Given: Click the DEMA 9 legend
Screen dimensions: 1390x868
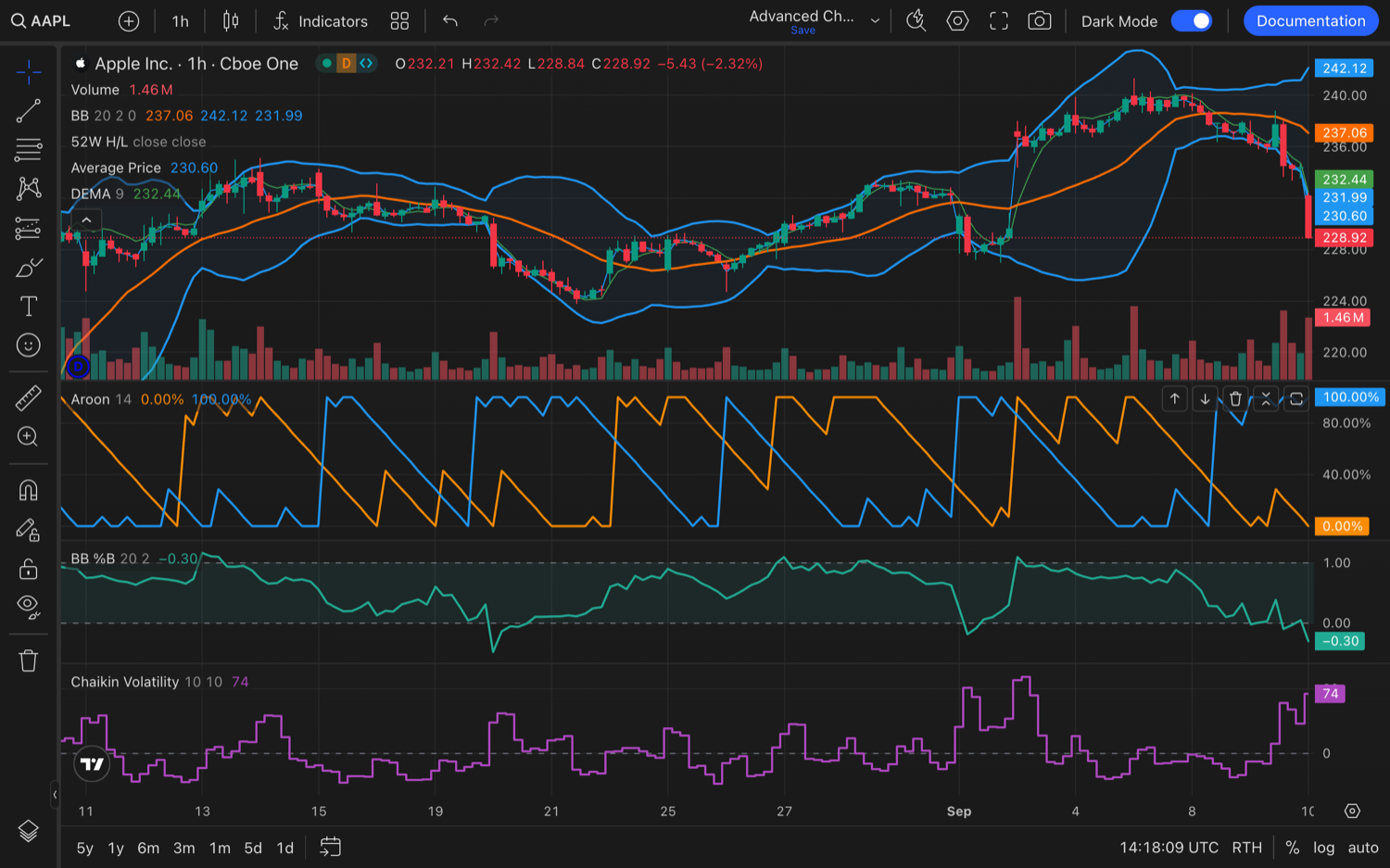Looking at the screenshot, I should pyautogui.click(x=97, y=194).
